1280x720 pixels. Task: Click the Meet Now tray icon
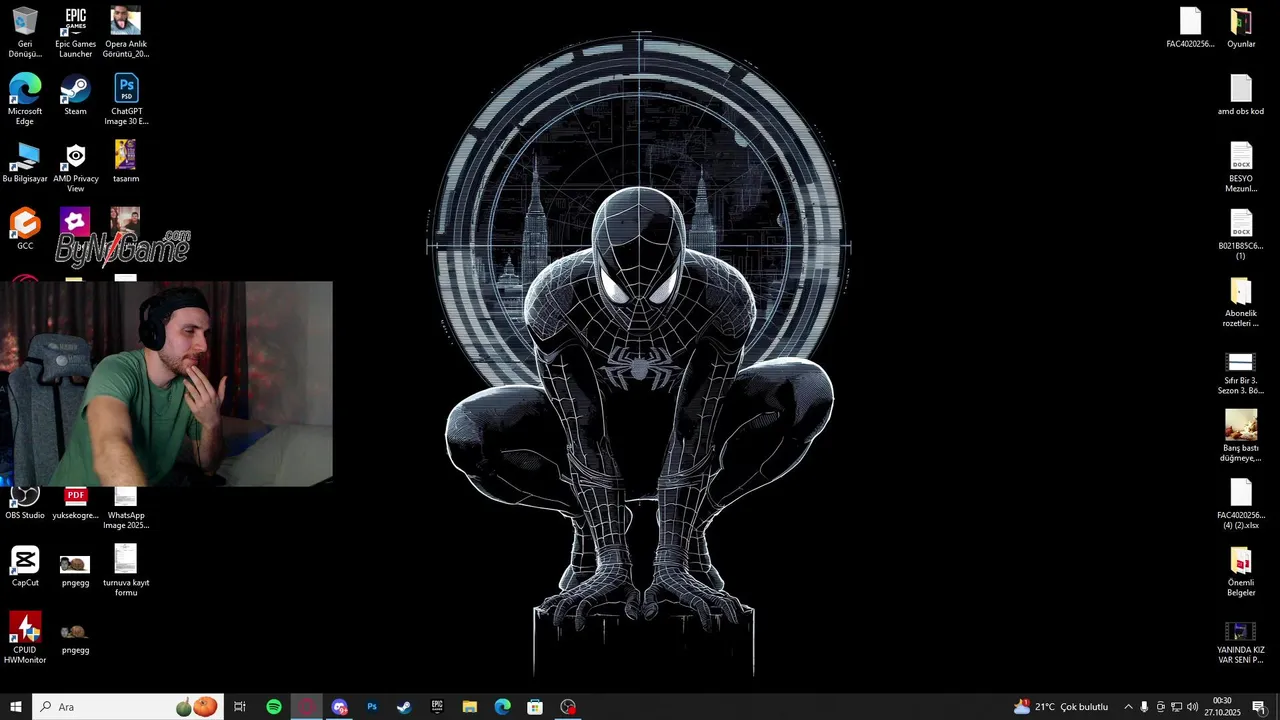[1160, 707]
